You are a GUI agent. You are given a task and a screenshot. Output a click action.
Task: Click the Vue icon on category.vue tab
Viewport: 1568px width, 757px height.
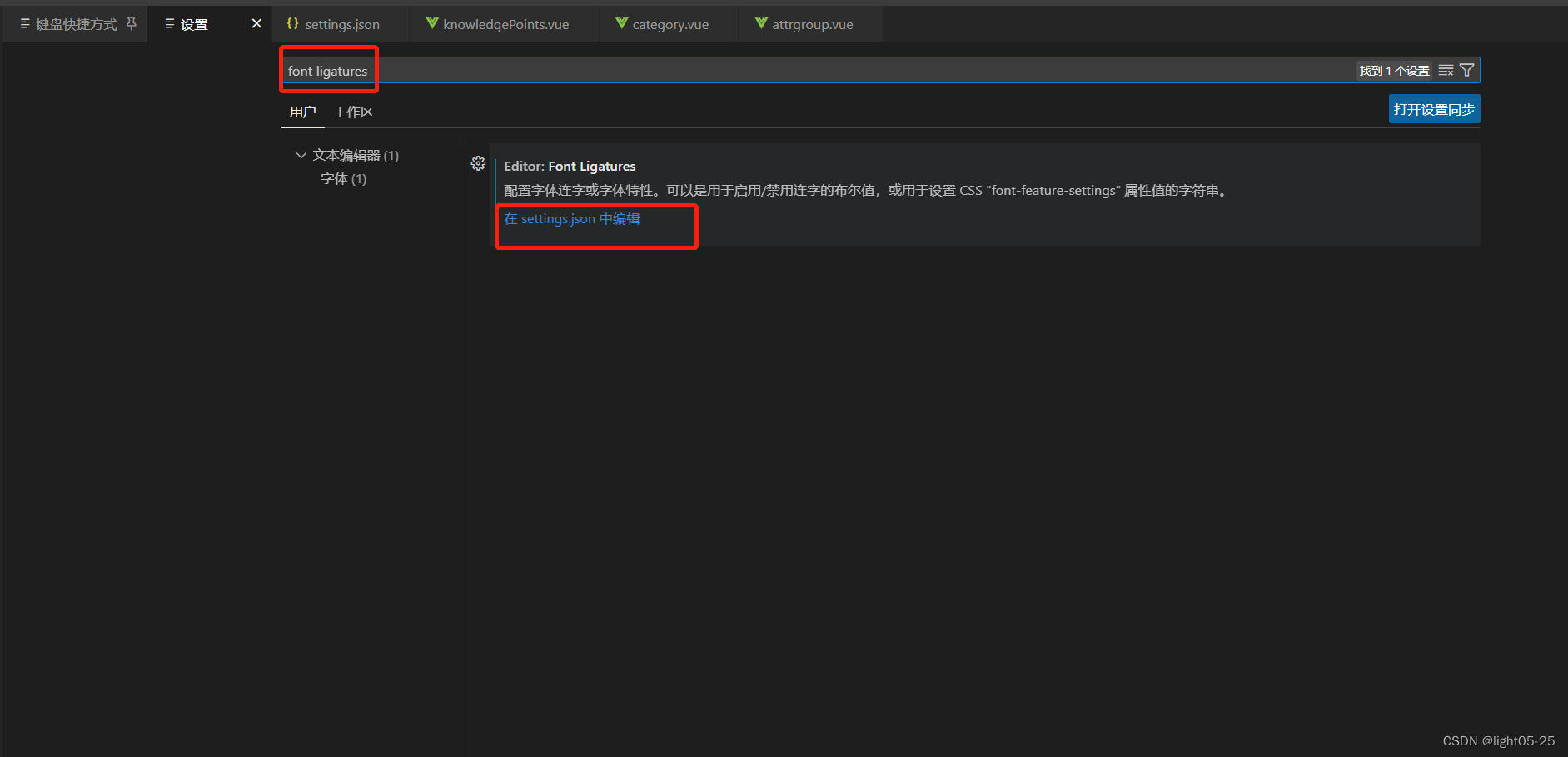(x=620, y=23)
